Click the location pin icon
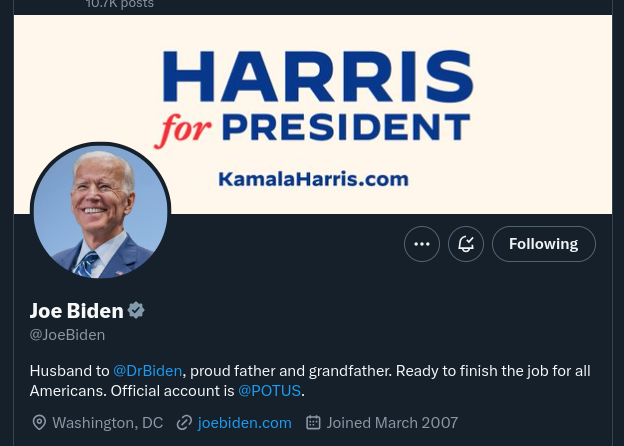The height and width of the screenshot is (446, 624). [x=39, y=423]
